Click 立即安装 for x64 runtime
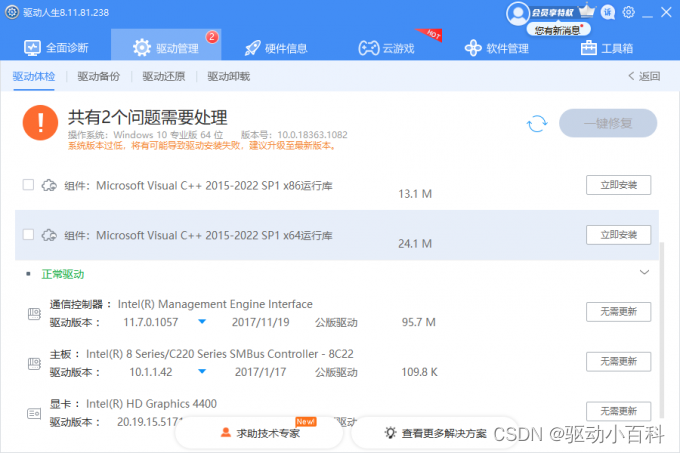680x453 pixels. tap(618, 235)
